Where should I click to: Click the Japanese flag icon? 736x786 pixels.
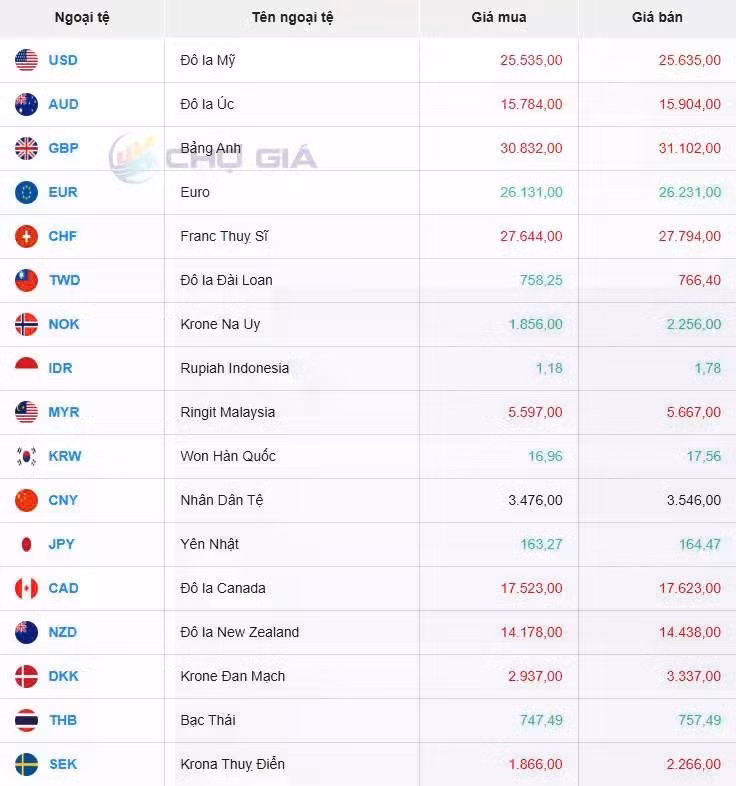pyautogui.click(x=27, y=544)
